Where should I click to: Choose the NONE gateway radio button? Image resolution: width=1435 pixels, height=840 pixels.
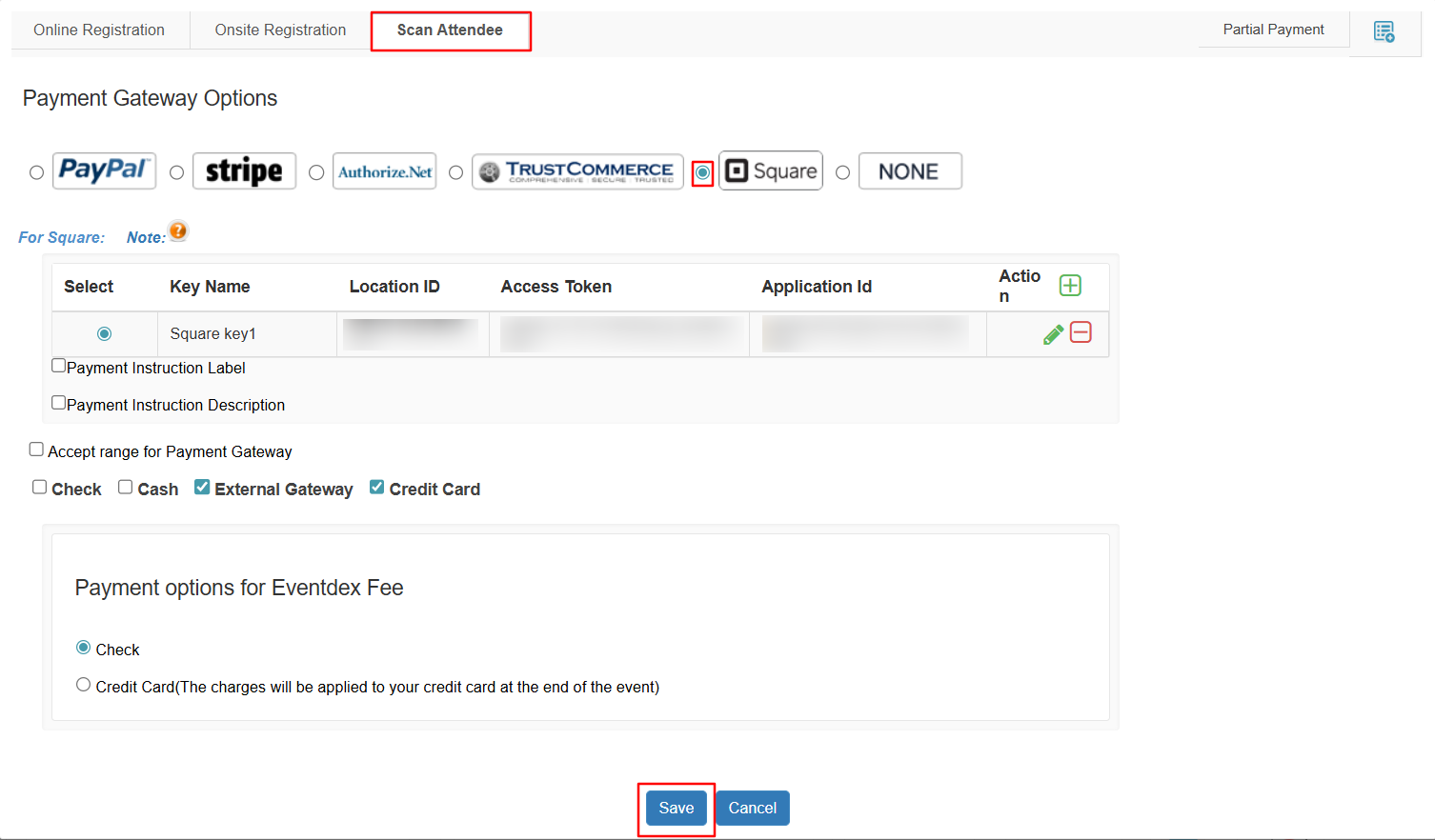point(842,172)
